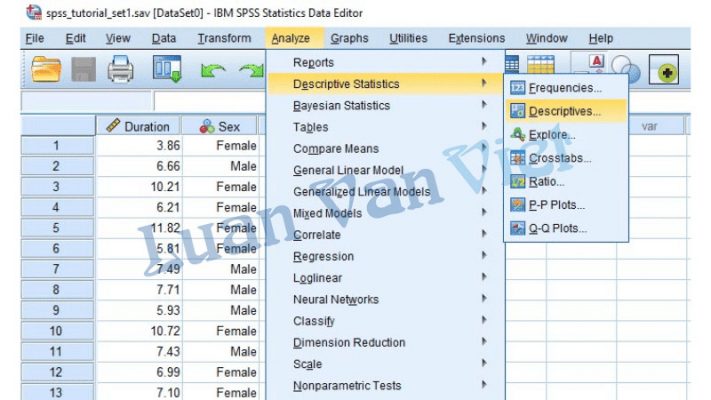The image size is (711, 400).
Task: Expand the Scale submenu
Action: pyautogui.click(x=385, y=364)
